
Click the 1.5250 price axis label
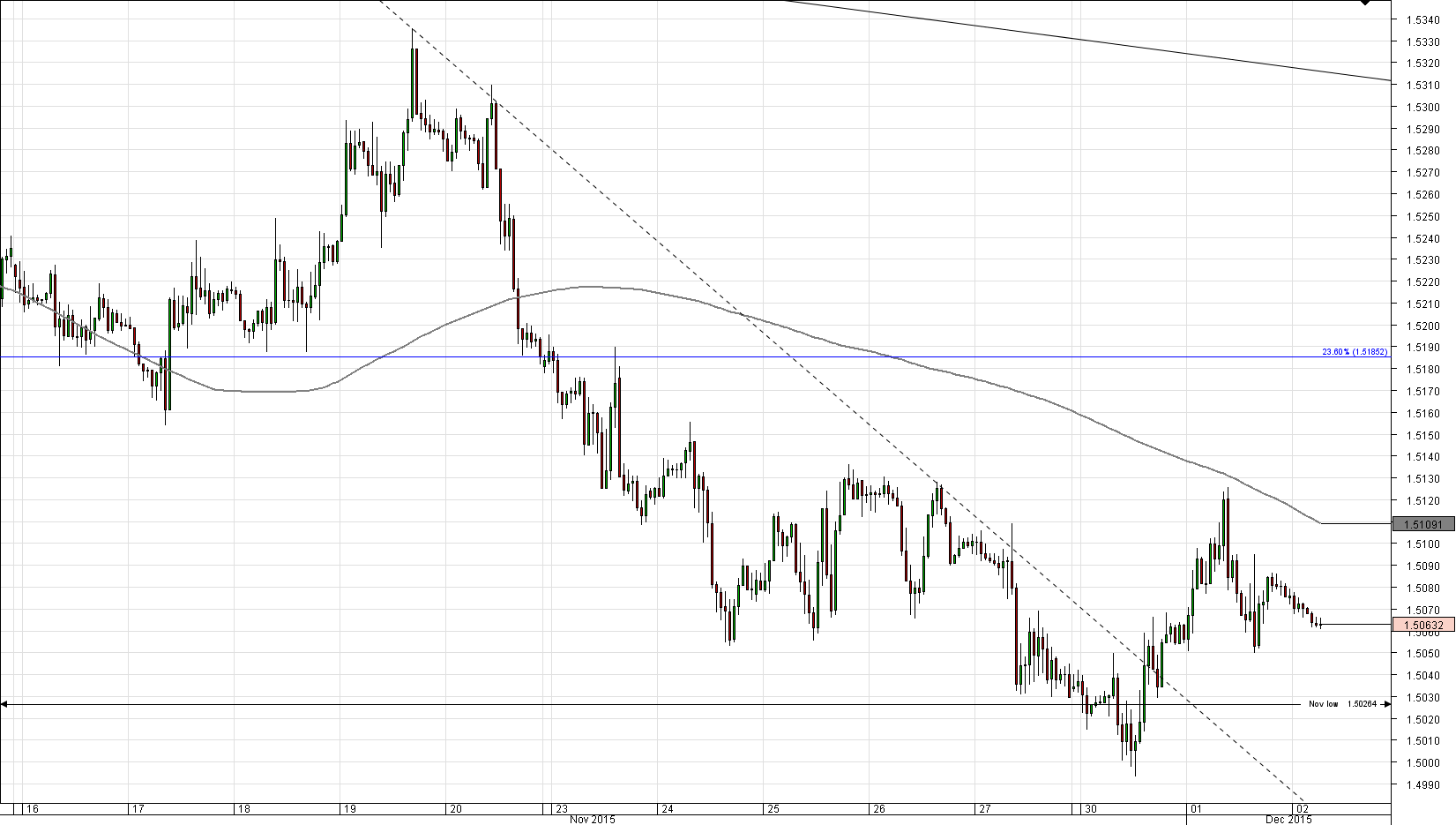[1425, 217]
